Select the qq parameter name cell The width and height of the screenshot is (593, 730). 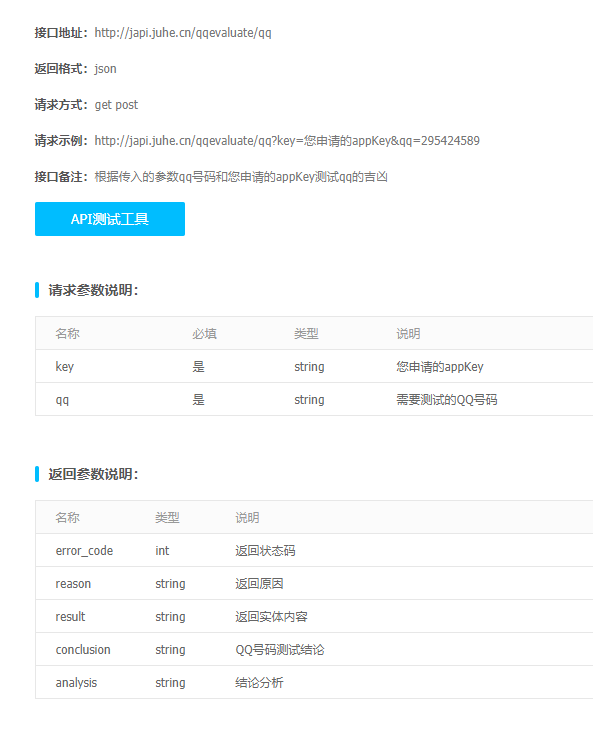tap(62, 400)
